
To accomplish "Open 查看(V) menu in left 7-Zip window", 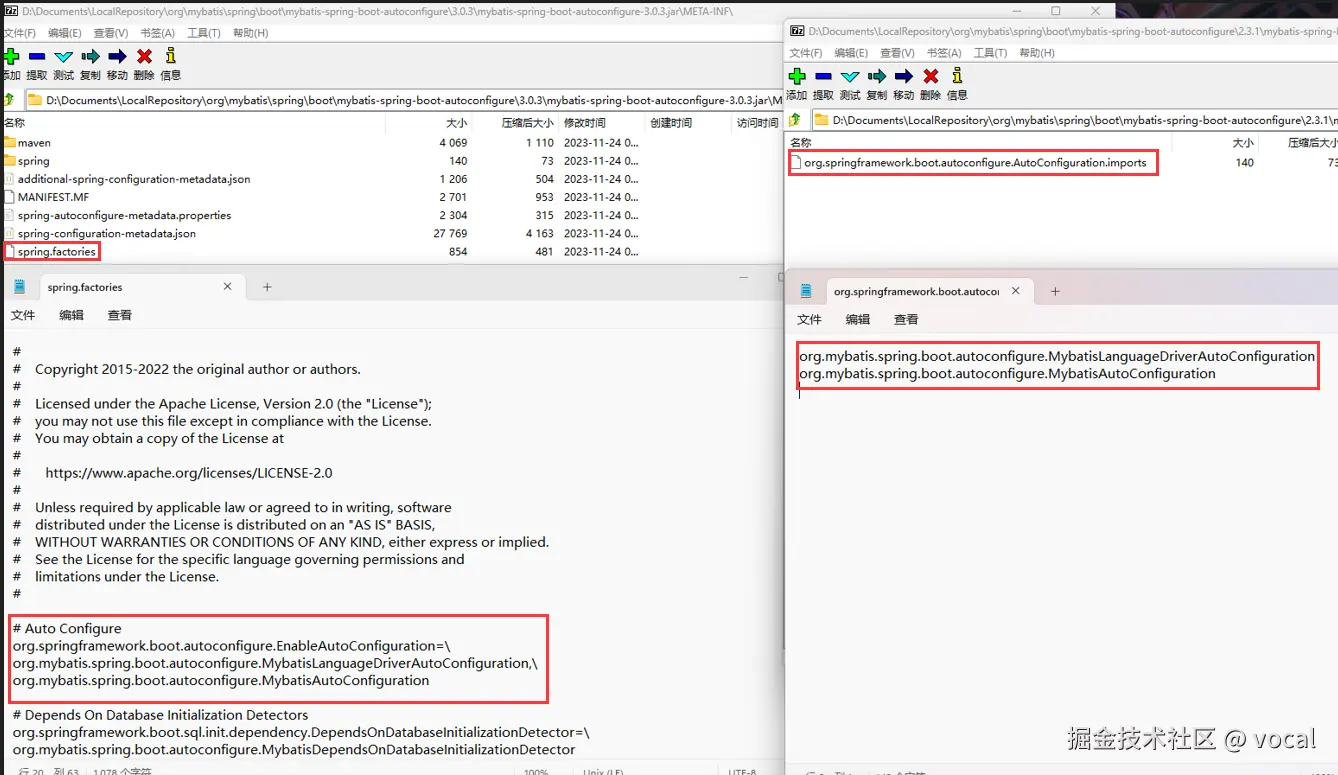I will (x=111, y=33).
